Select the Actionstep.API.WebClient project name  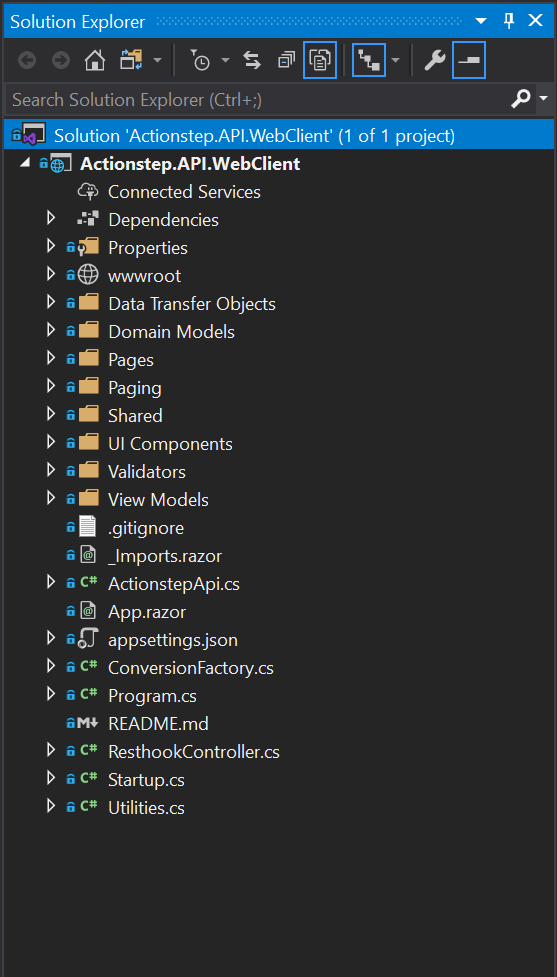pos(190,164)
